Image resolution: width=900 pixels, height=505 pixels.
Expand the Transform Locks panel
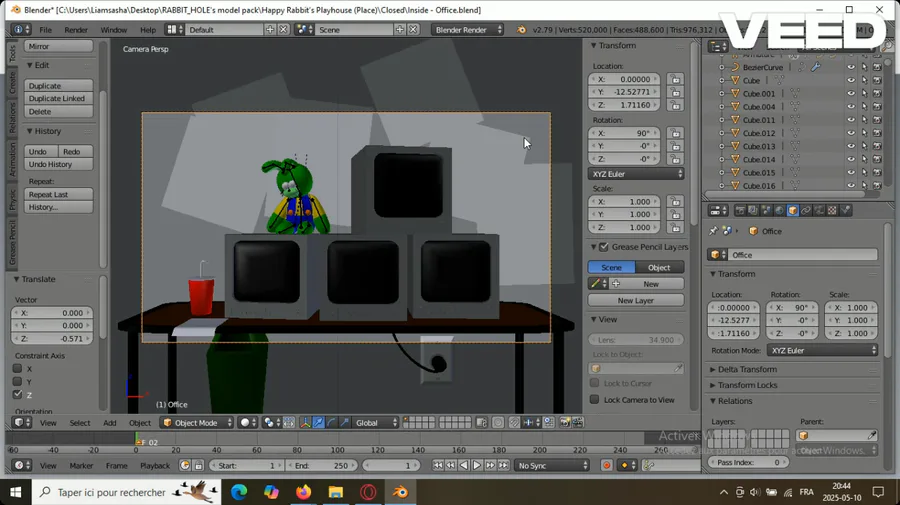pyautogui.click(x=747, y=385)
